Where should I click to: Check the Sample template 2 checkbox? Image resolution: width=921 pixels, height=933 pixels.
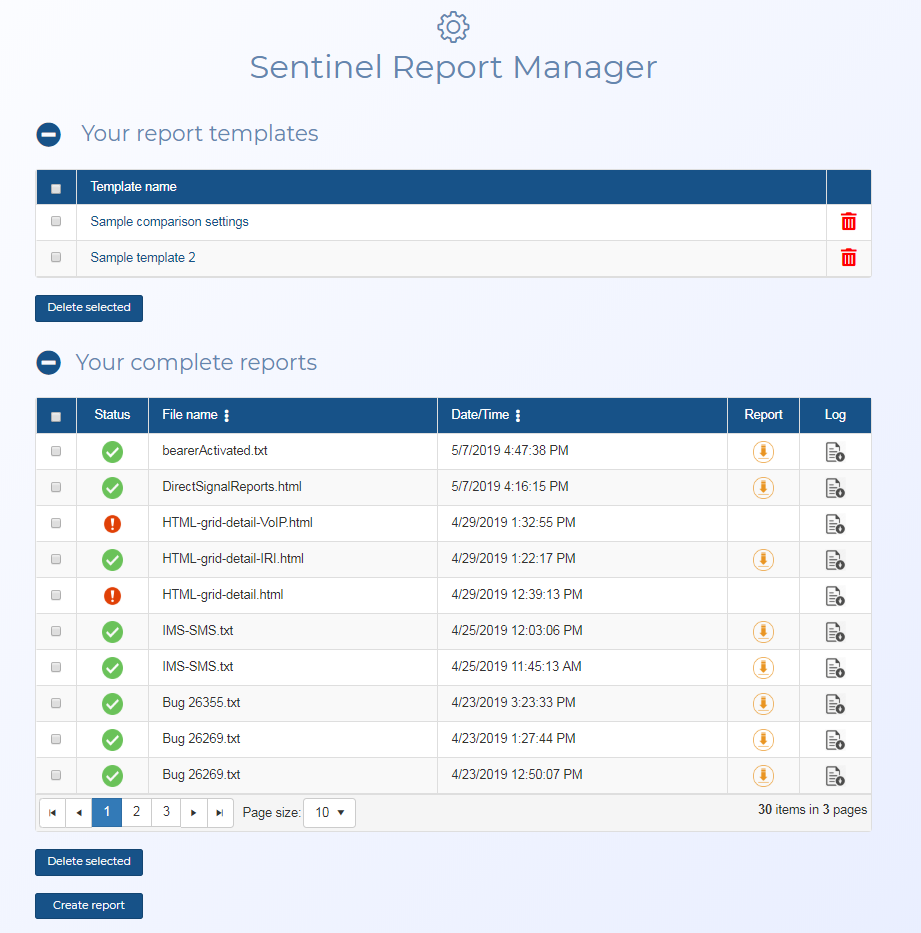[56, 257]
